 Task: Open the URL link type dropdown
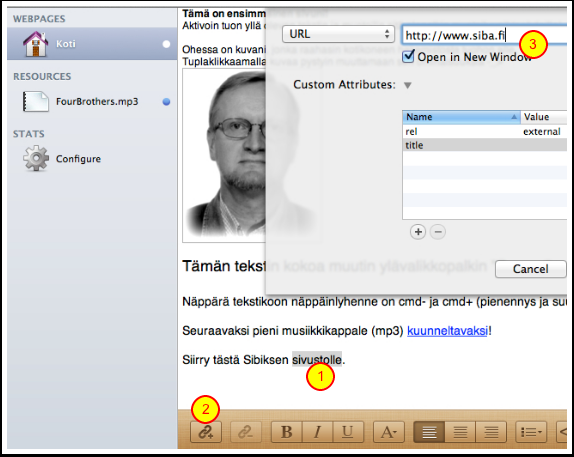coord(338,34)
